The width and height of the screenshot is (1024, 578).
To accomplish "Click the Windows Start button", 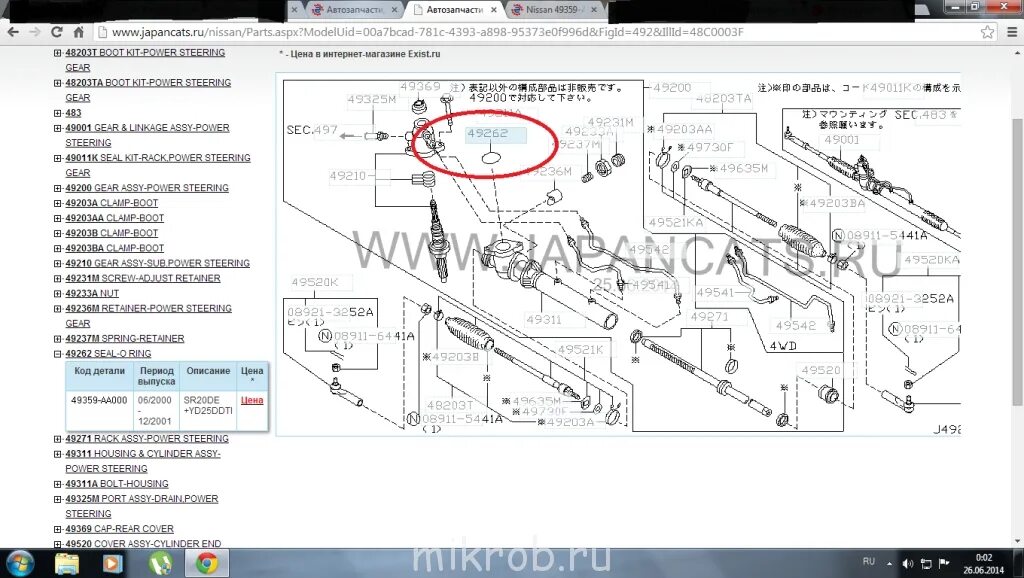I will [x=20, y=563].
